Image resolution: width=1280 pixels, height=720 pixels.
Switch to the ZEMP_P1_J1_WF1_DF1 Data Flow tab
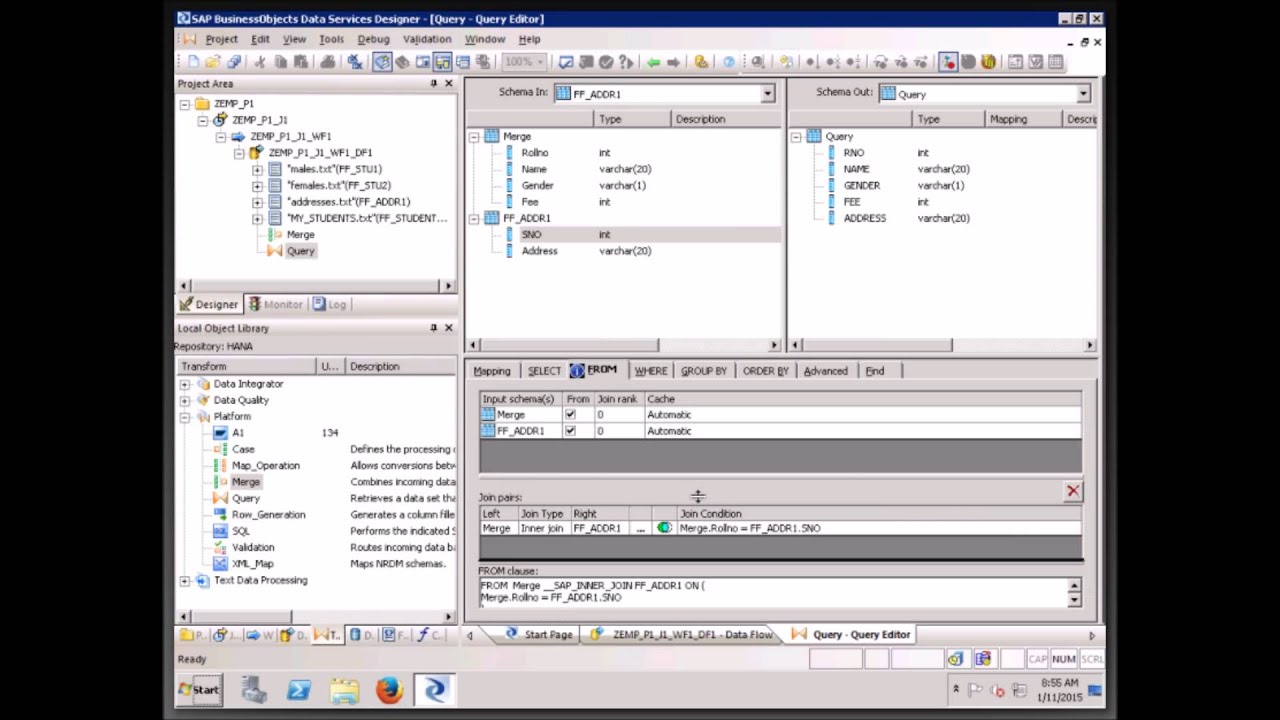click(684, 635)
